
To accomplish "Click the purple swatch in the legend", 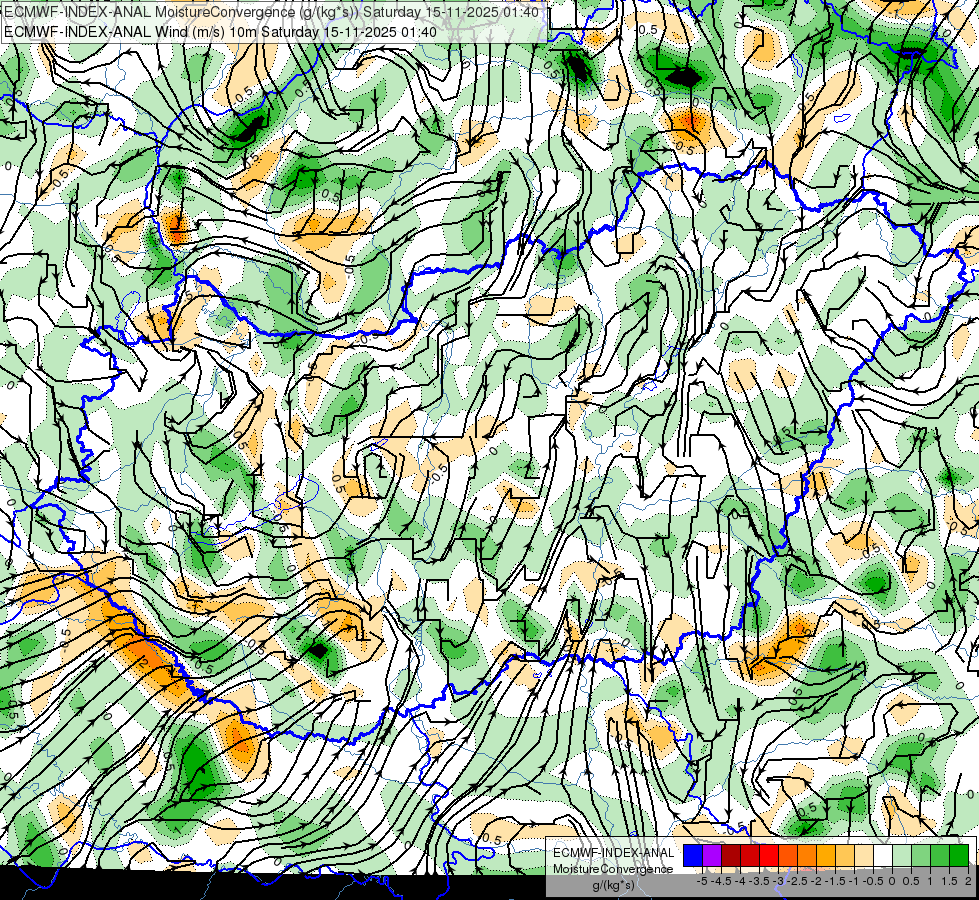I will point(712,855).
